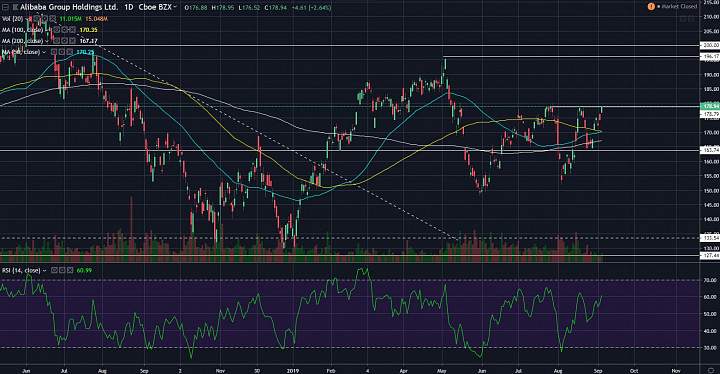Image resolution: width=720 pixels, height=374 pixels.
Task: Open settings for the MA (100, close) indicator
Action: (x=64, y=30)
